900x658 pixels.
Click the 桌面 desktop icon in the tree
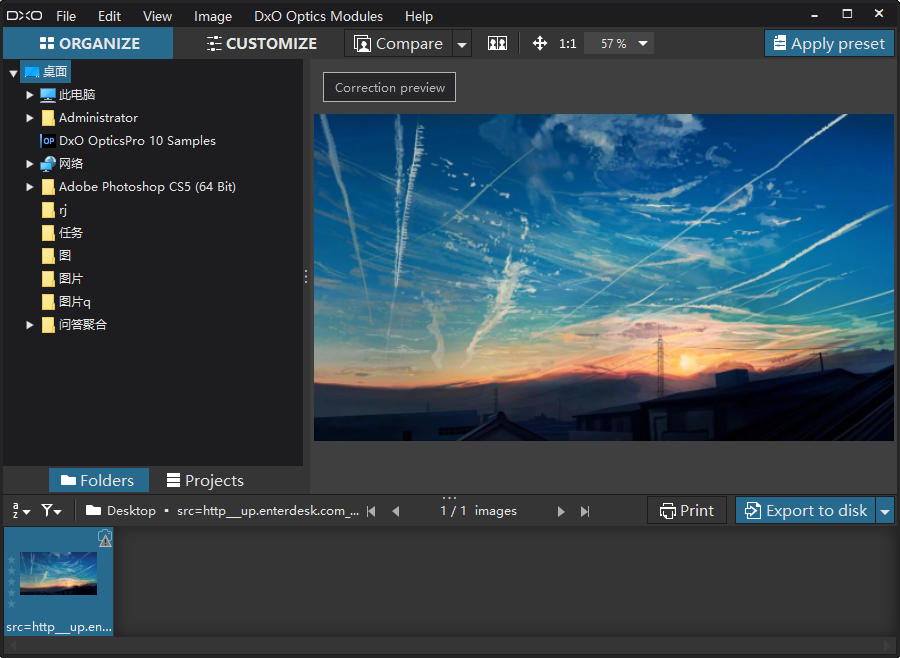[x=32, y=72]
